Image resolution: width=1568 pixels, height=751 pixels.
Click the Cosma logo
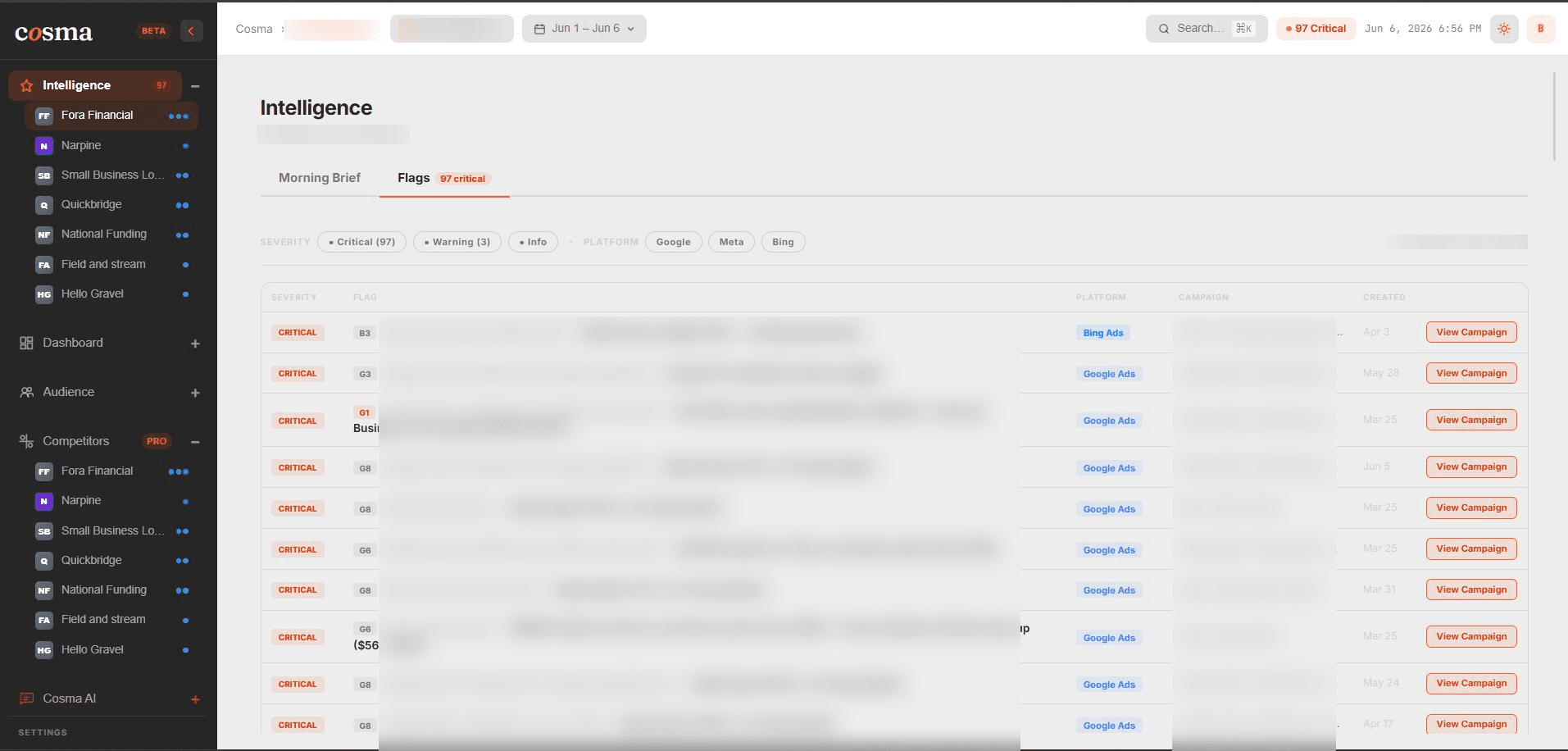[x=53, y=32]
